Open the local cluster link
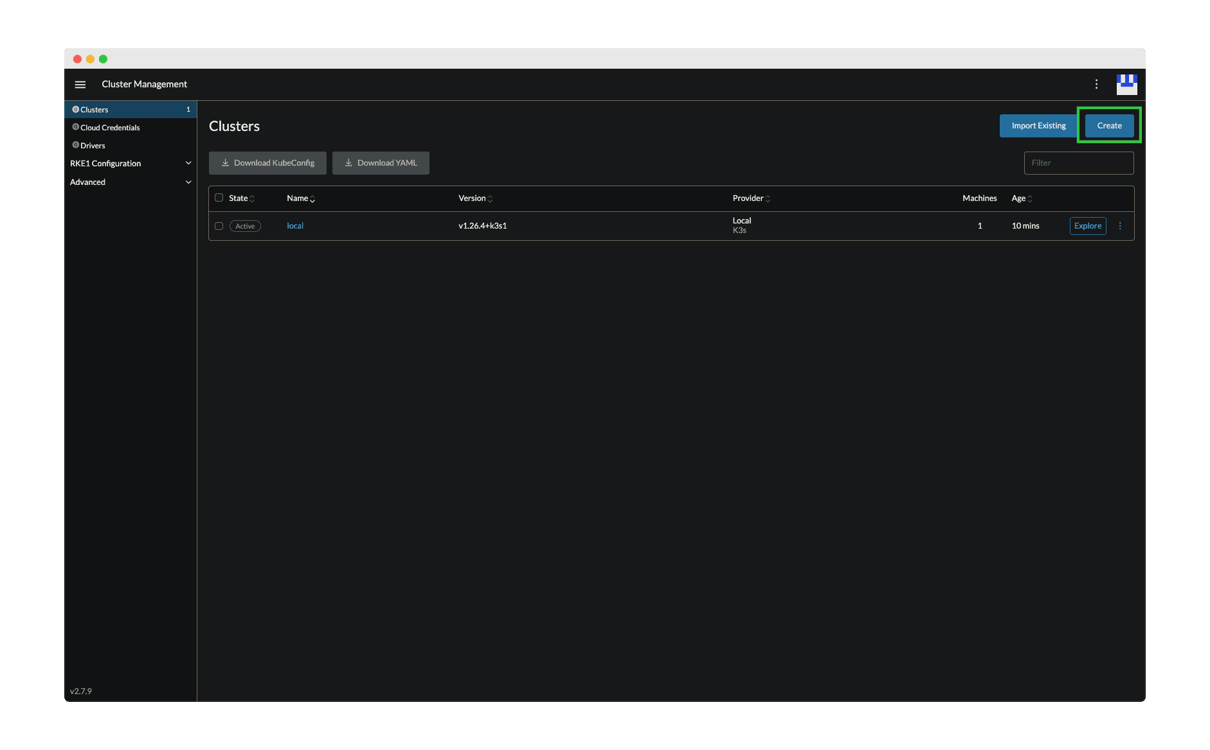Screen dimensions: 1210x750 [x=295, y=226]
